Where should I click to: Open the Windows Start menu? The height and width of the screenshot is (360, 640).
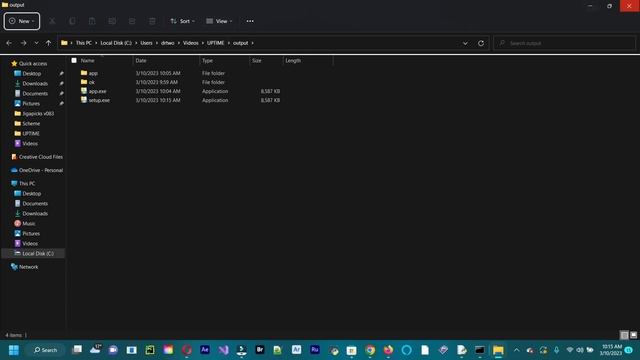13,350
